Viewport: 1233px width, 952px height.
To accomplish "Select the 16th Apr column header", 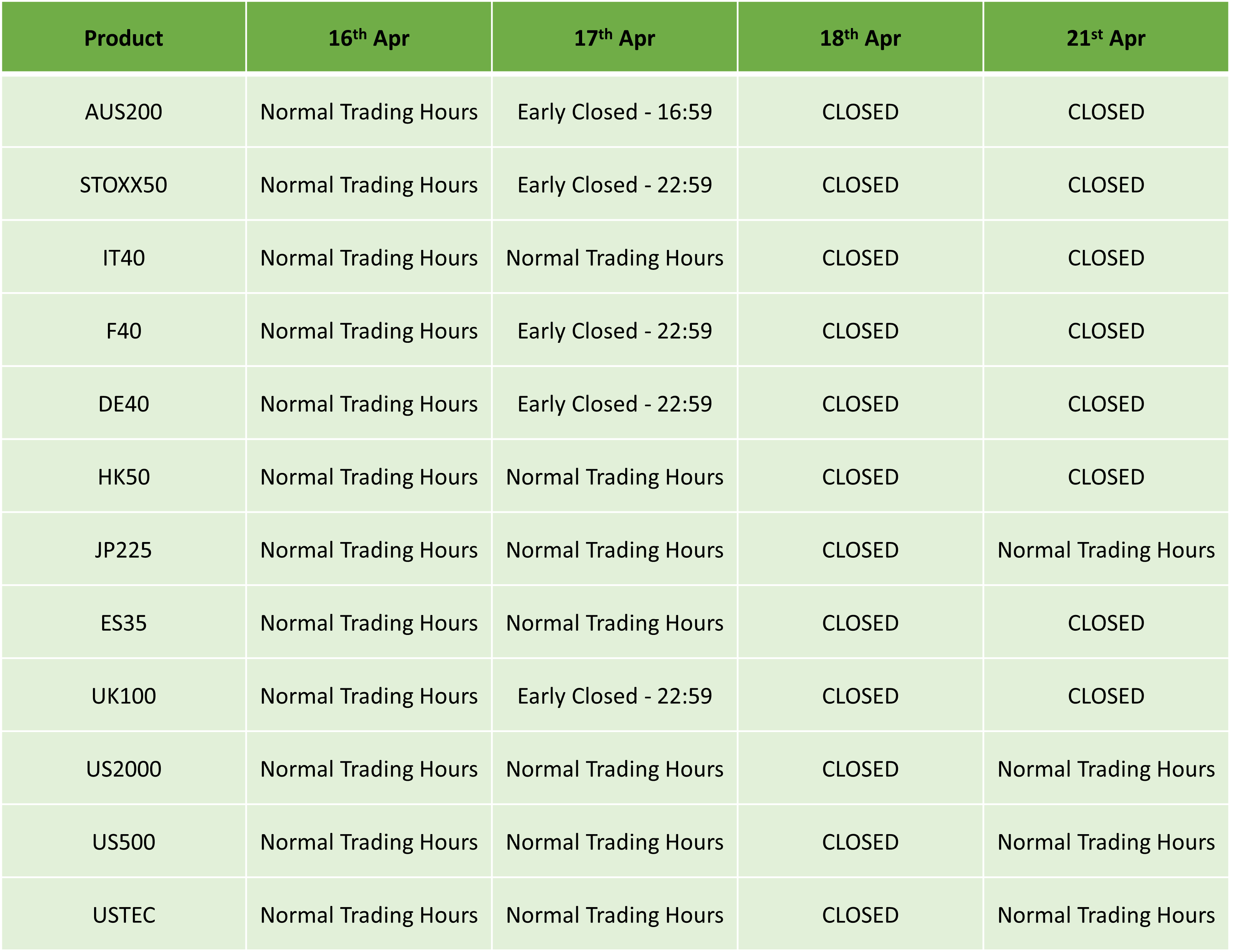I will (369, 37).
